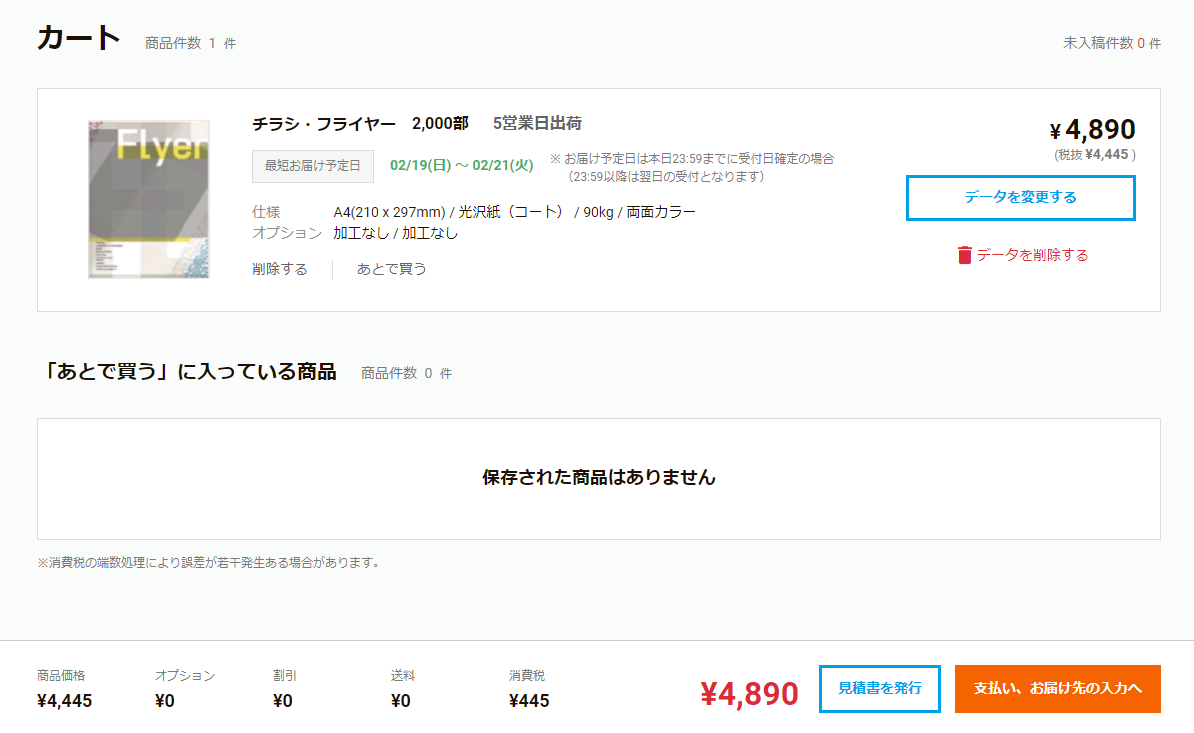Click the 5営業日出荷 shipping label
The height and width of the screenshot is (733, 1194).
(x=537, y=124)
